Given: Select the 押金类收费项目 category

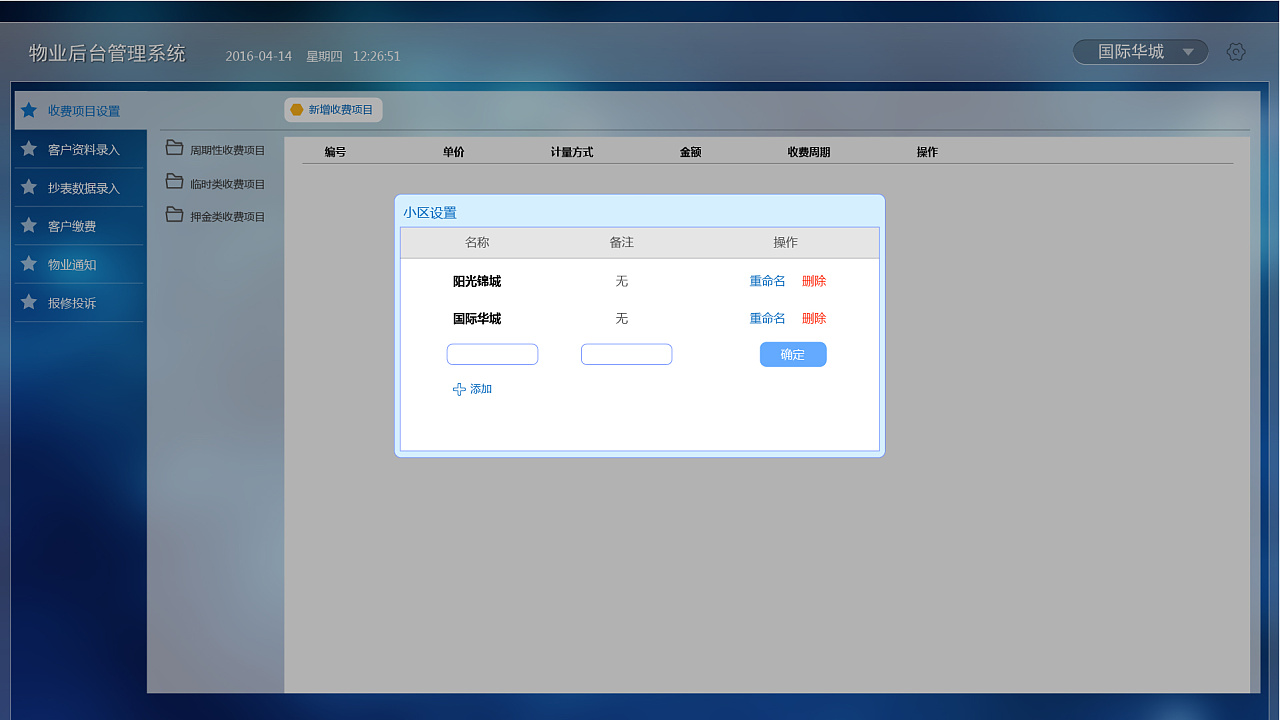Looking at the screenshot, I should pos(228,216).
